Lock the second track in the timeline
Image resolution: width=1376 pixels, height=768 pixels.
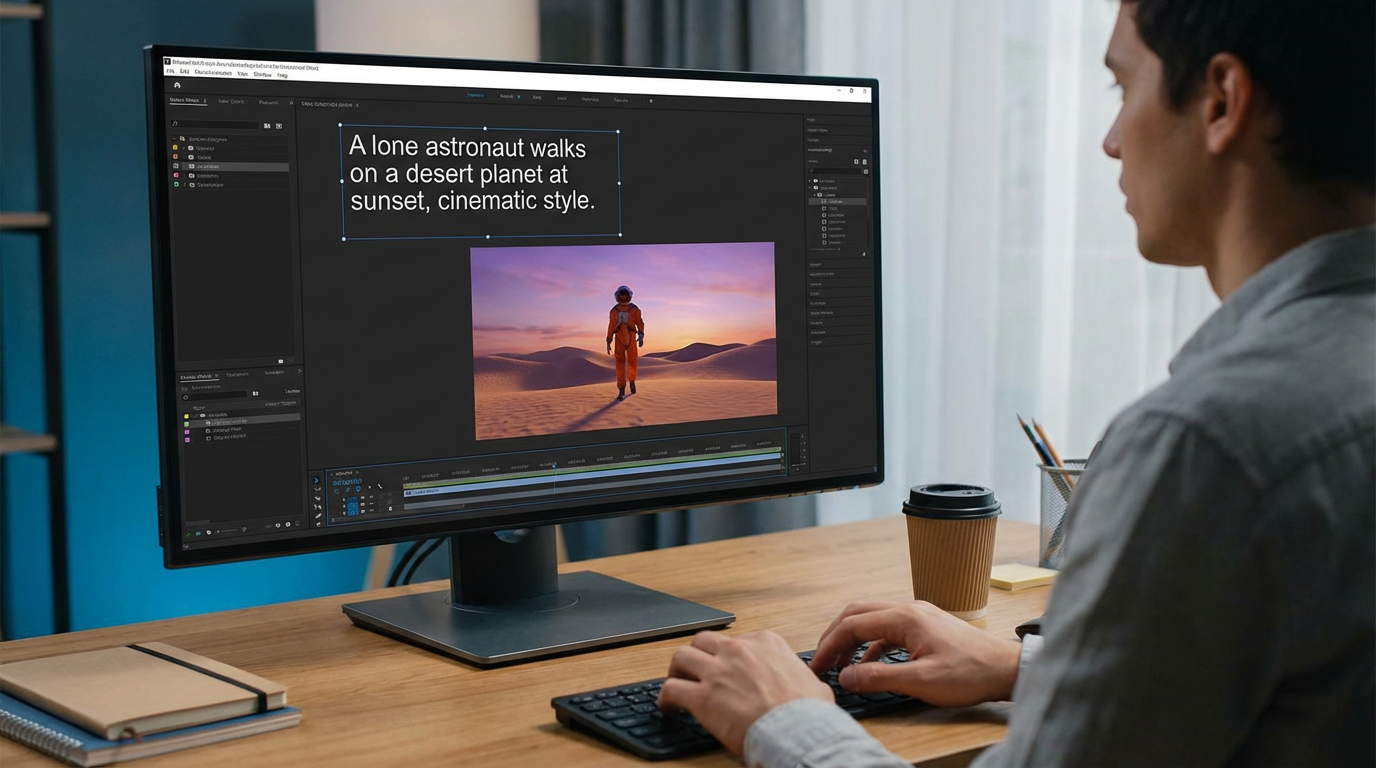tap(362, 505)
